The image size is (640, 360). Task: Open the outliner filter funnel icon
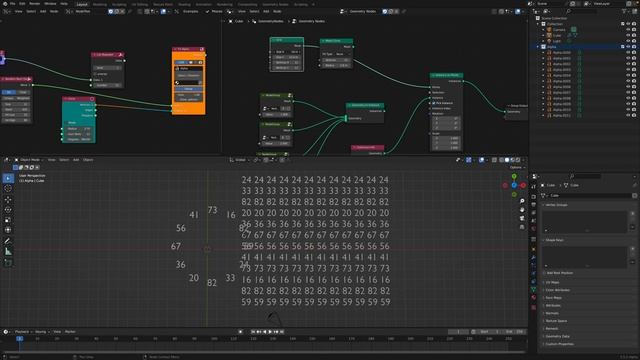click(625, 11)
